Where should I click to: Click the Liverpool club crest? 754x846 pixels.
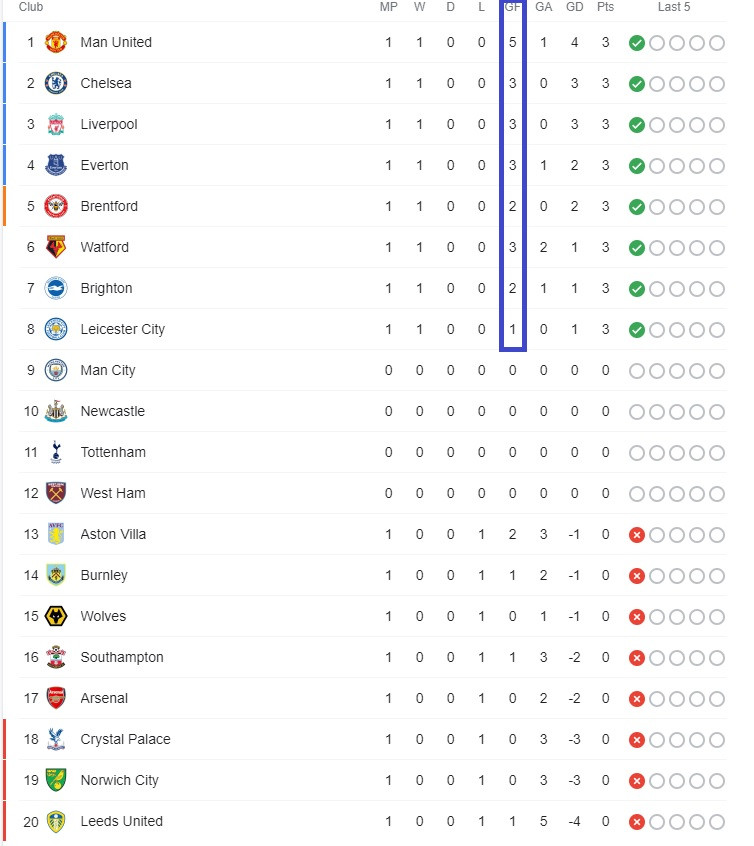56,124
